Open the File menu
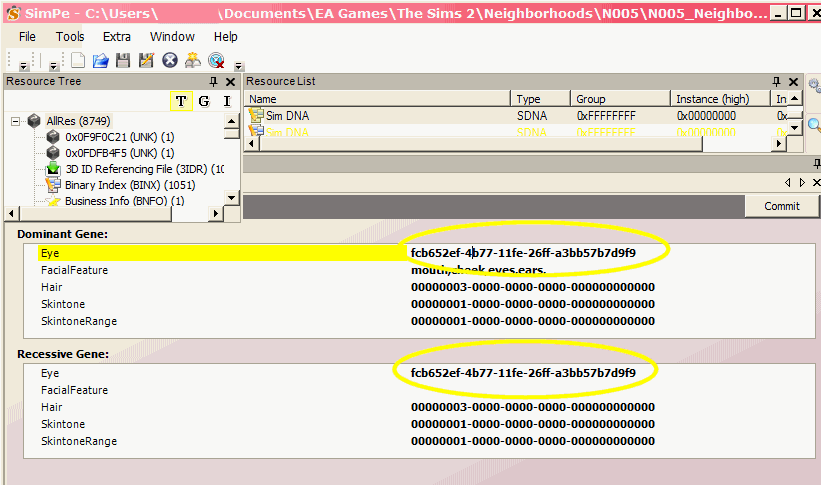The width and height of the screenshot is (821, 485). point(27,37)
